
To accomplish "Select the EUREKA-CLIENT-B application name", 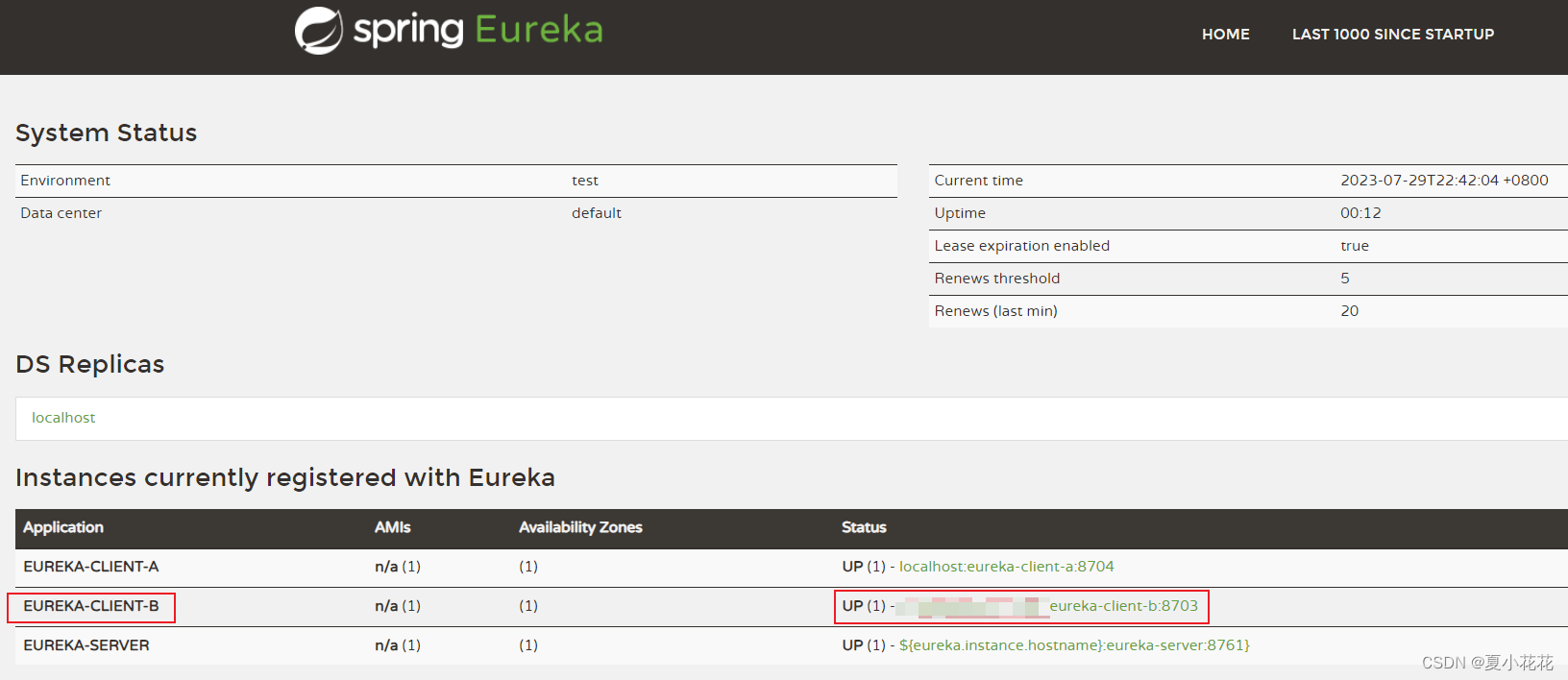I will (91, 606).
